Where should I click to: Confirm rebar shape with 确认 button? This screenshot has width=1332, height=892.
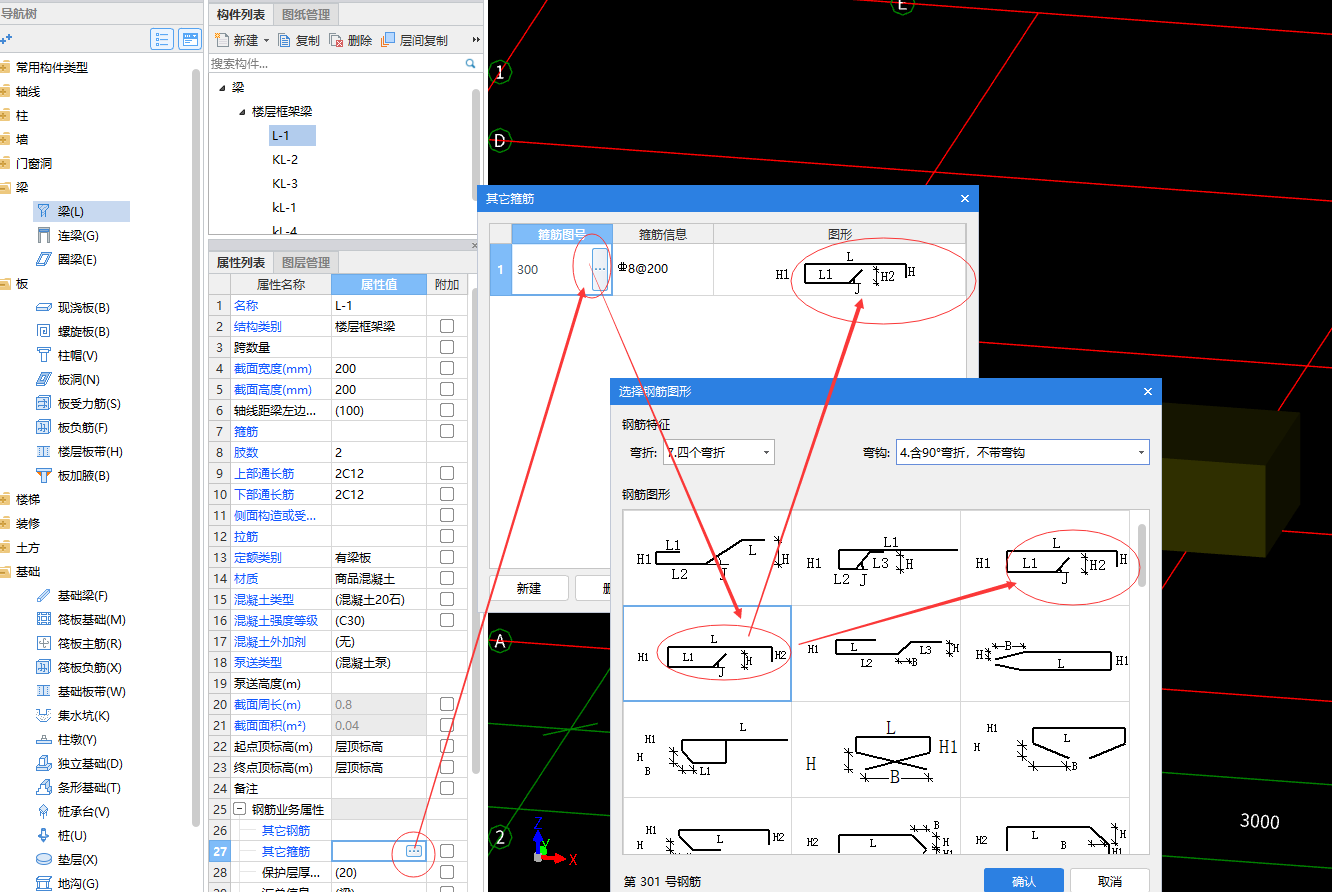1023,881
